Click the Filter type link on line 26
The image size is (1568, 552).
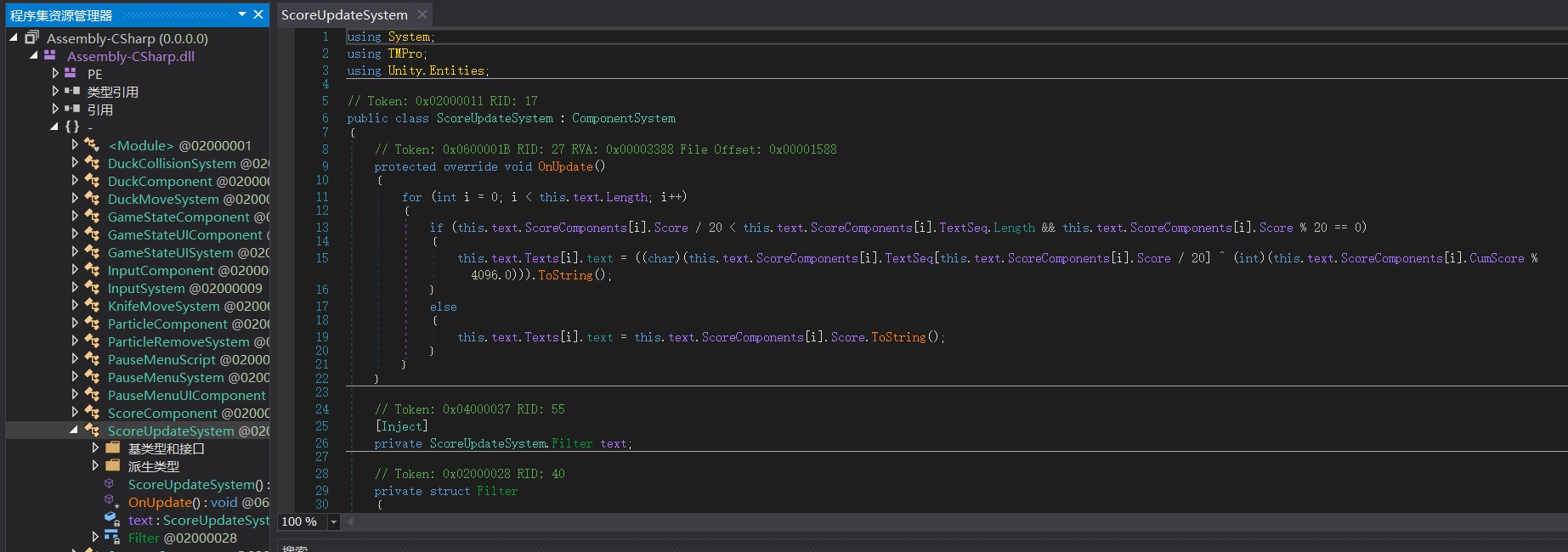click(x=572, y=443)
